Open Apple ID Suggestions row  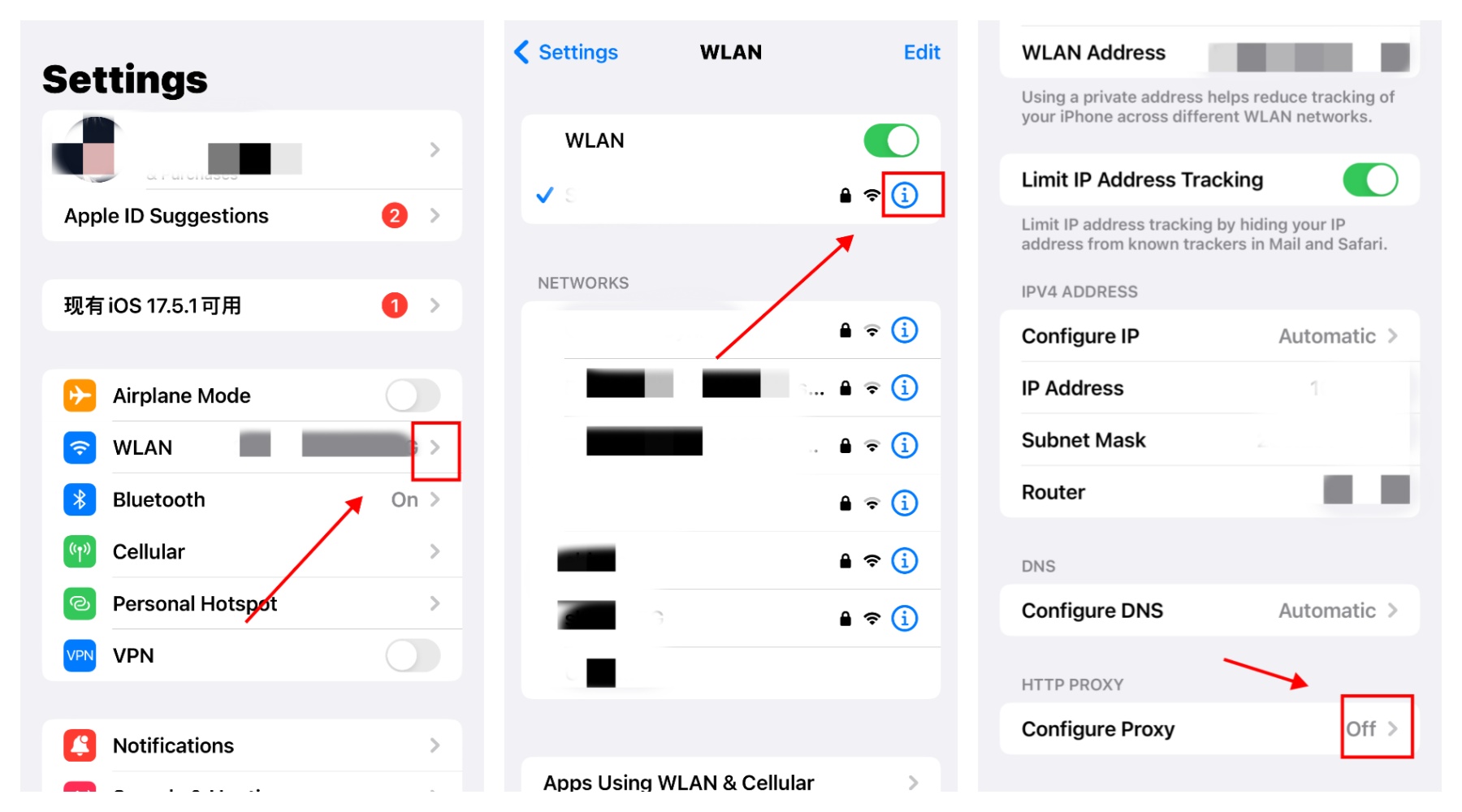(x=252, y=216)
